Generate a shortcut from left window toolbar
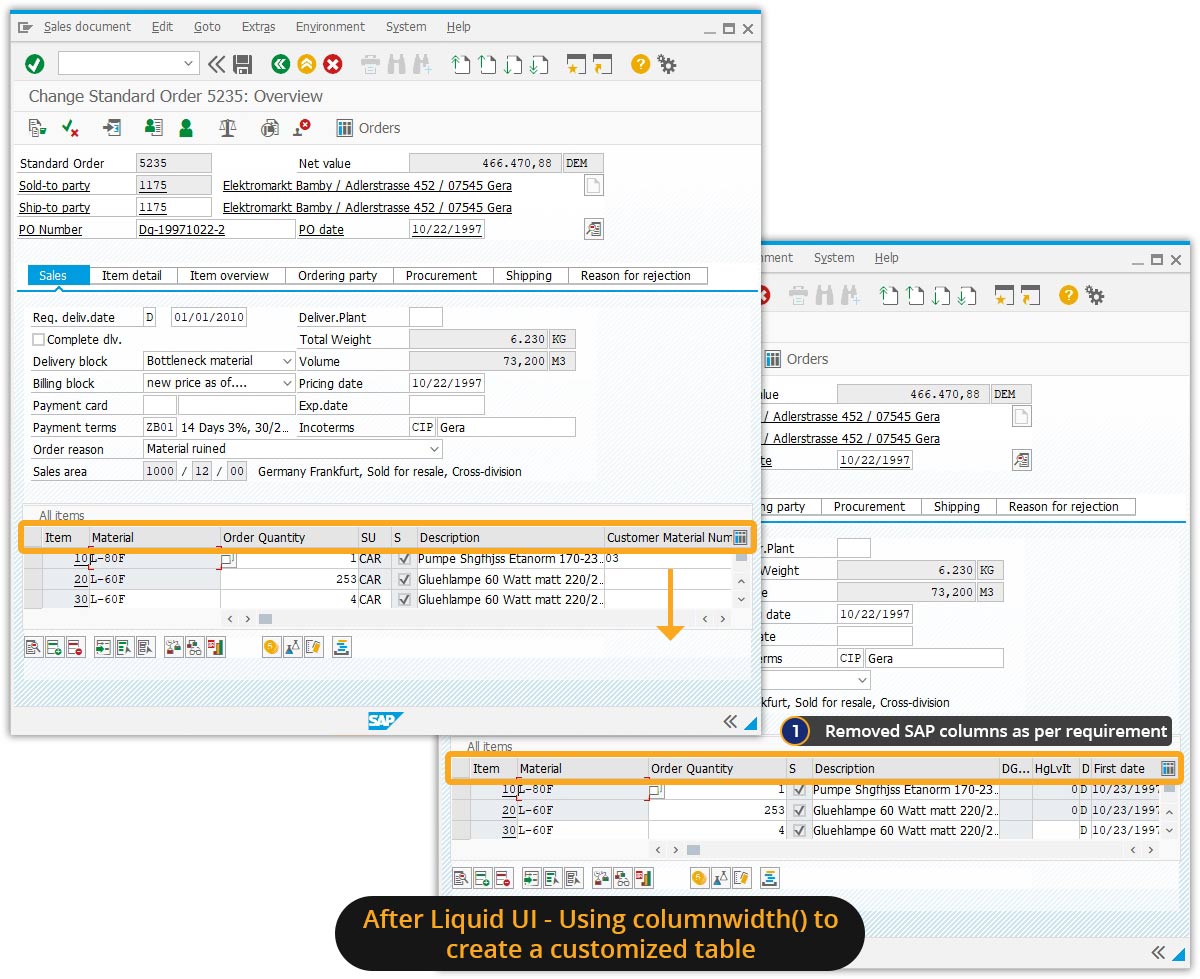 [x=602, y=65]
